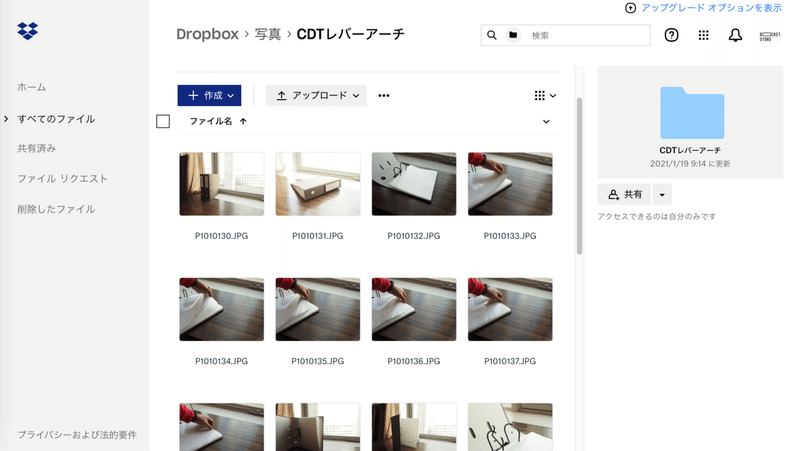Open thumbnail P1010131.JPG
This screenshot has width=800, height=451.
(x=318, y=184)
